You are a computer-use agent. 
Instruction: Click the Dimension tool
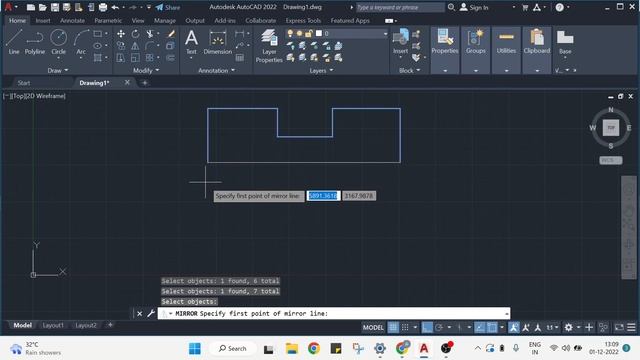[x=218, y=42]
